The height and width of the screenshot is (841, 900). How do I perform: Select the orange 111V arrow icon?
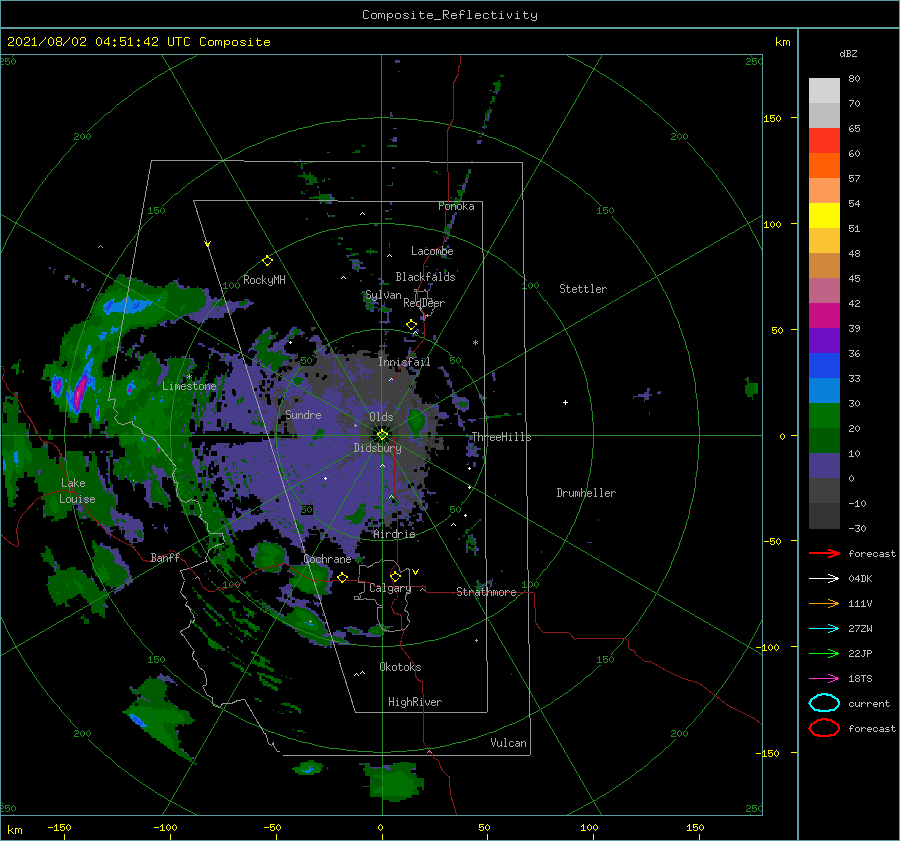824,603
